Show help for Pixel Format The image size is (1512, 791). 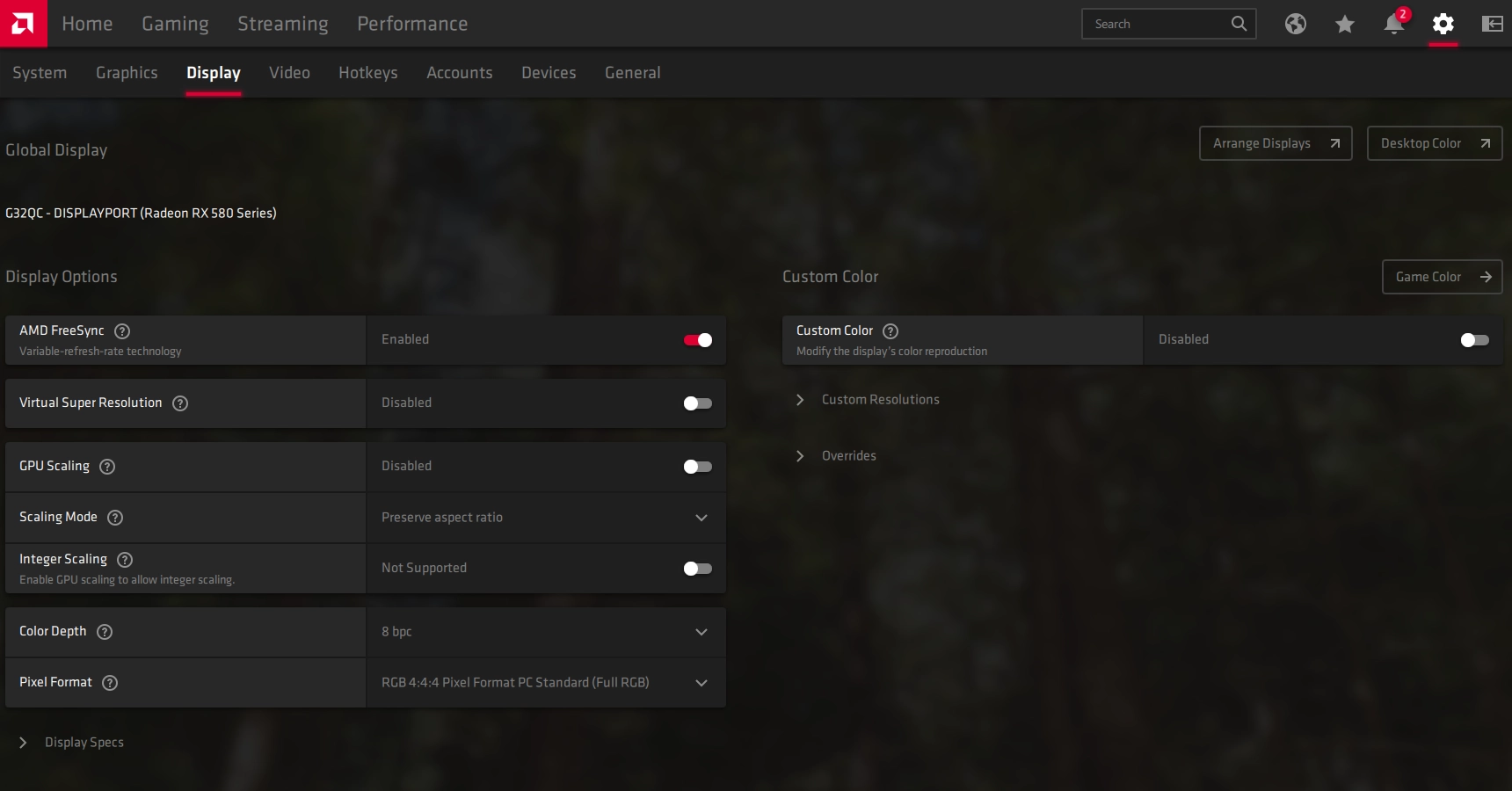pyautogui.click(x=110, y=683)
